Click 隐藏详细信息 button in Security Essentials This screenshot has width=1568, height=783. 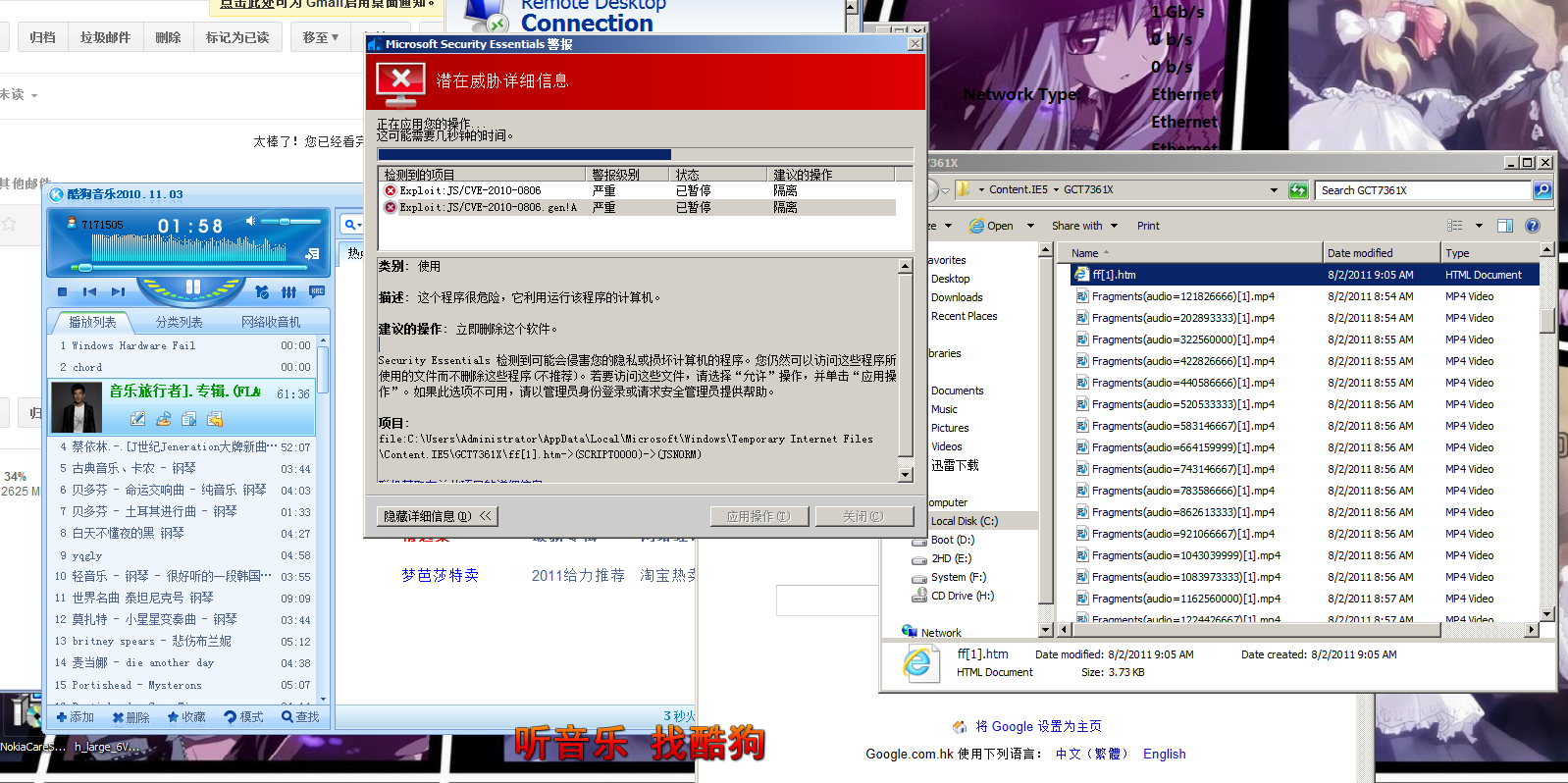click(x=438, y=516)
